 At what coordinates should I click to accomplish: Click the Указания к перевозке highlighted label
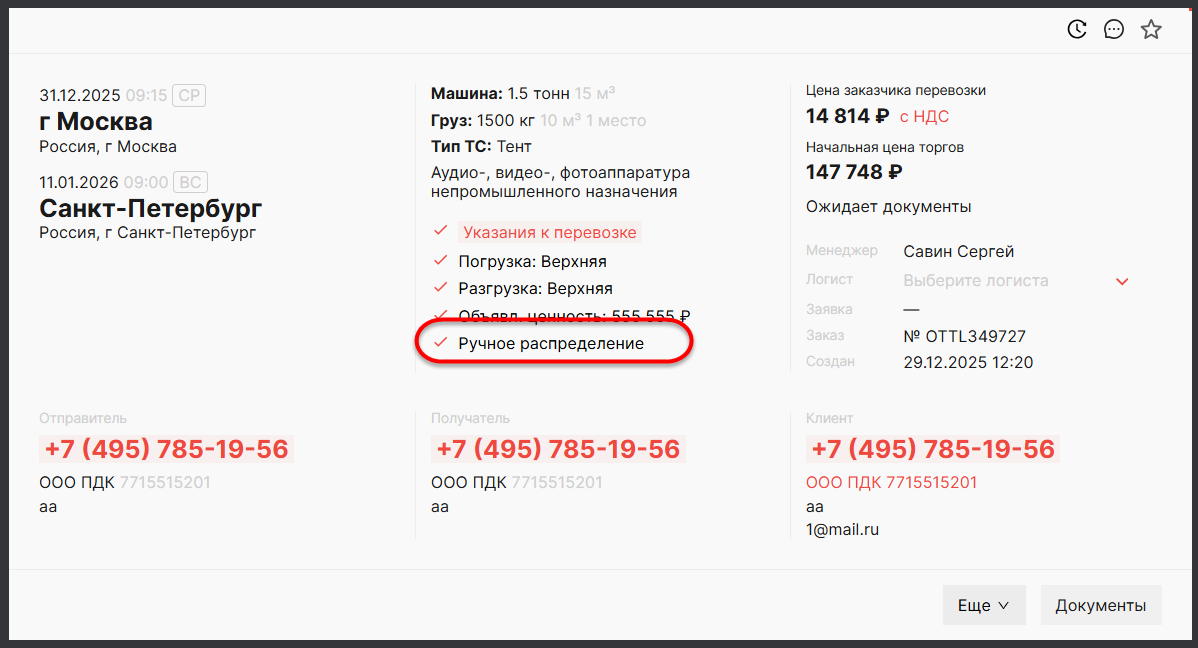pyautogui.click(x=548, y=232)
